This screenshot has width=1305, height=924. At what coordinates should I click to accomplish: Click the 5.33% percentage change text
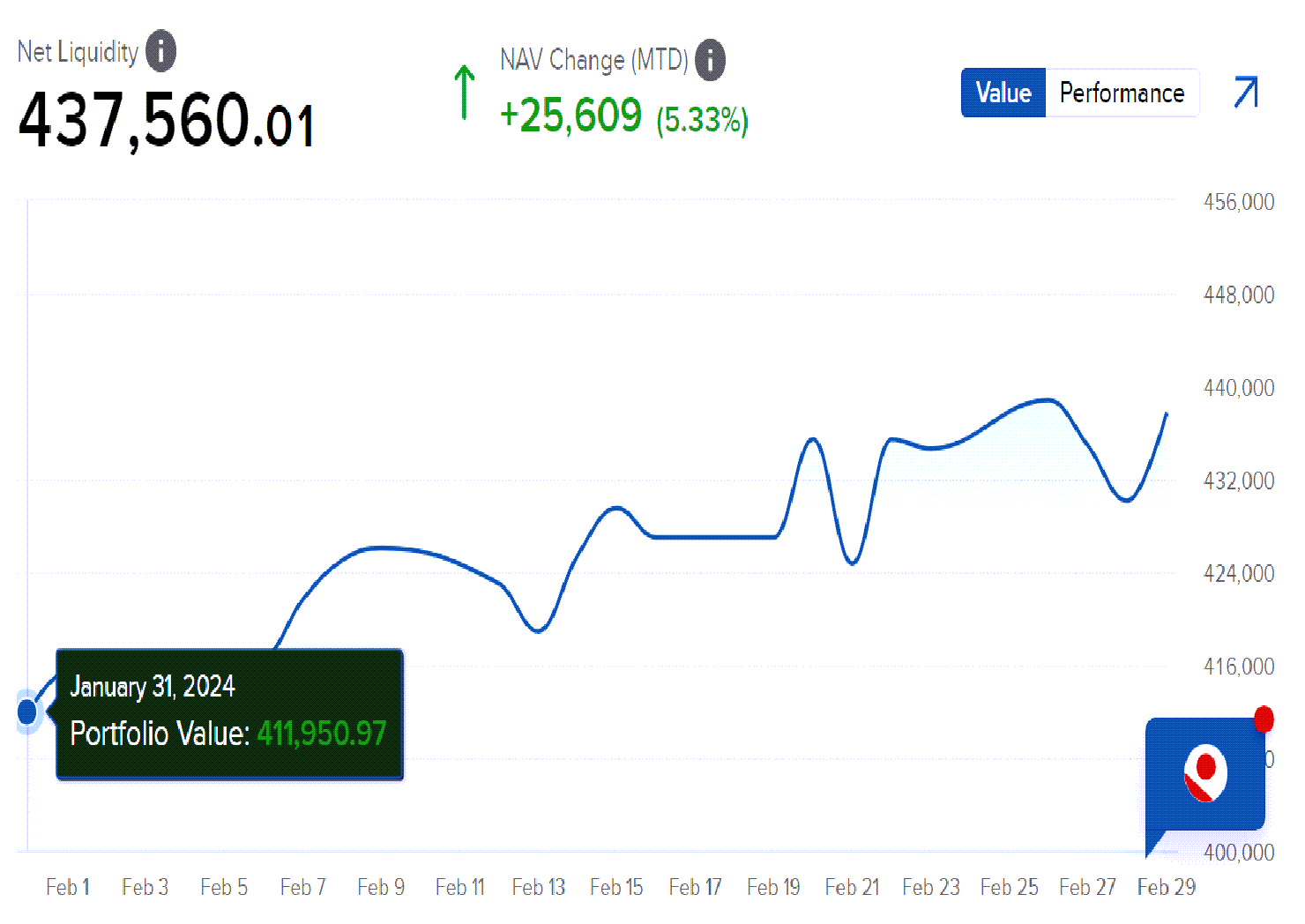tap(702, 120)
